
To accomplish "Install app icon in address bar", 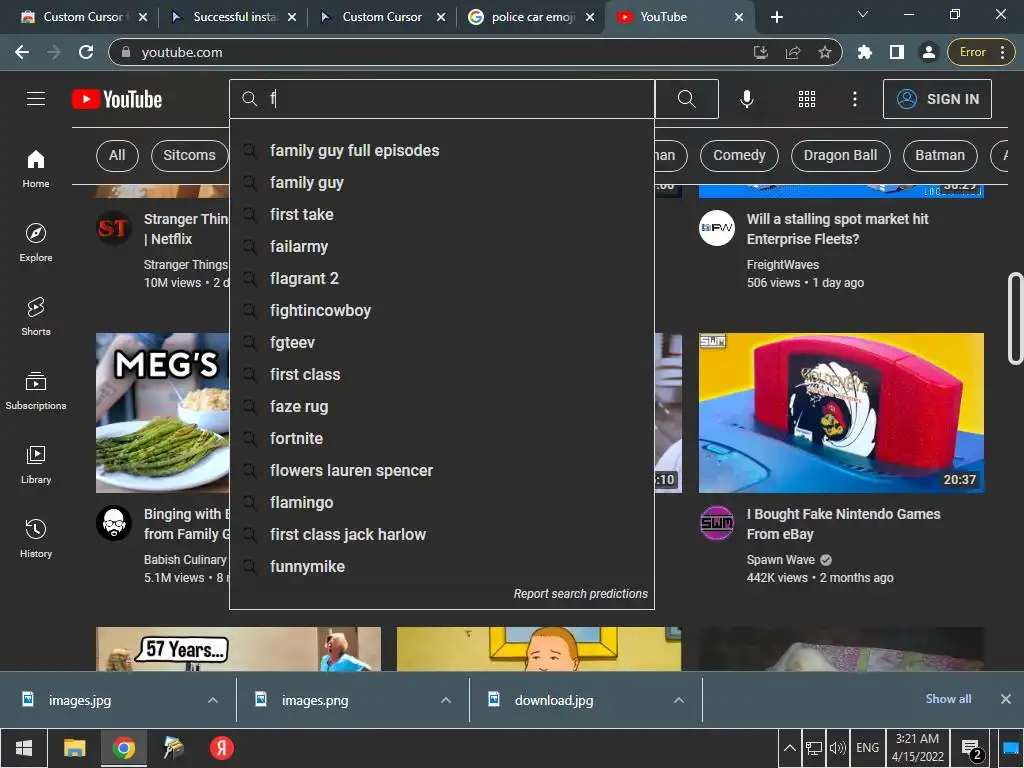I will point(761,52).
